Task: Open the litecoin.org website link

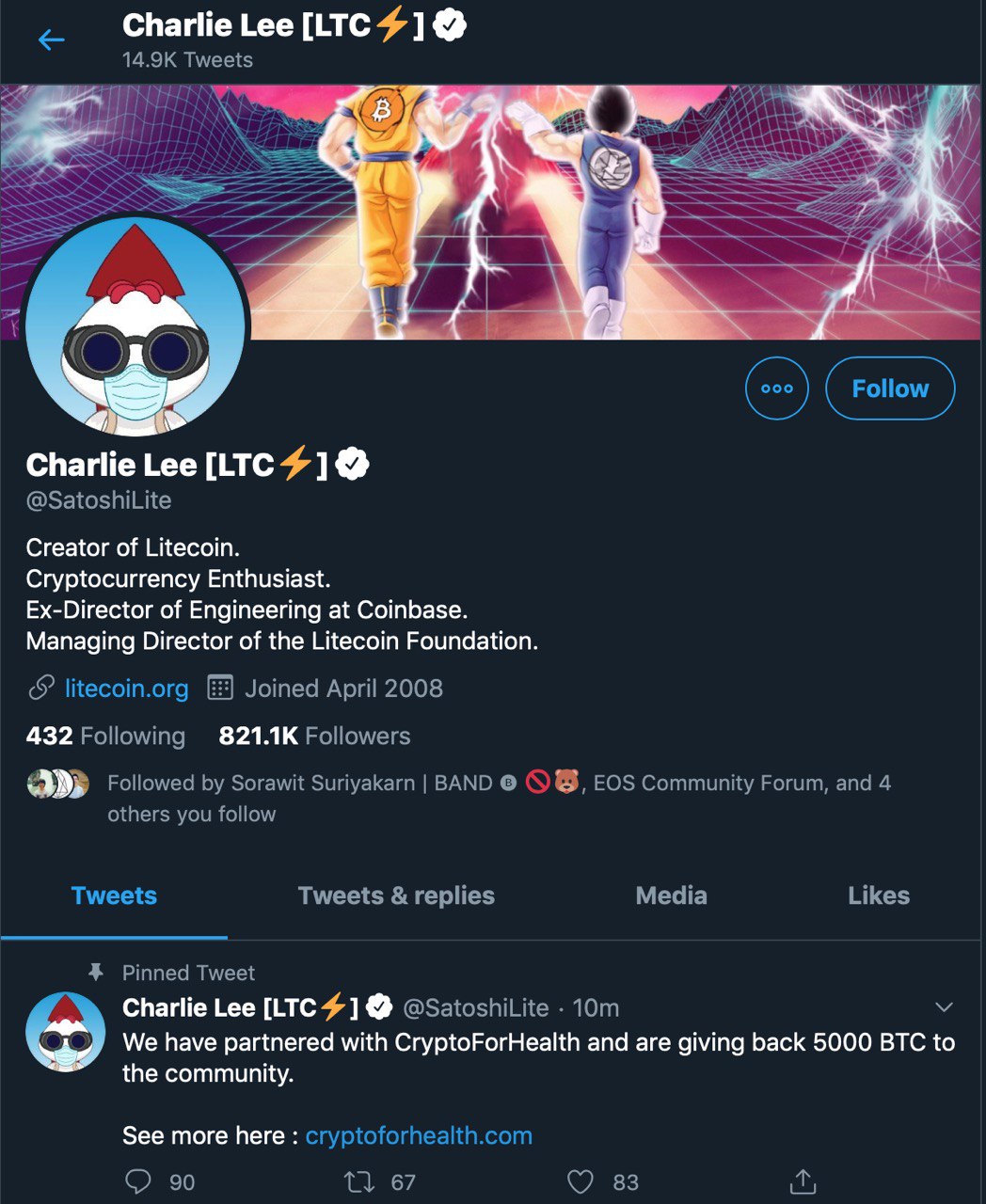Action: (126, 689)
